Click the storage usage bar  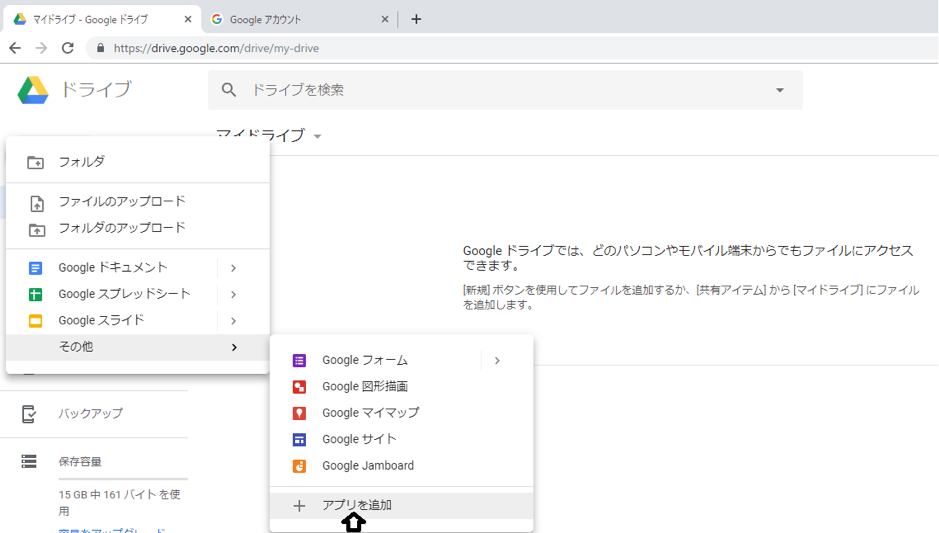point(123,479)
